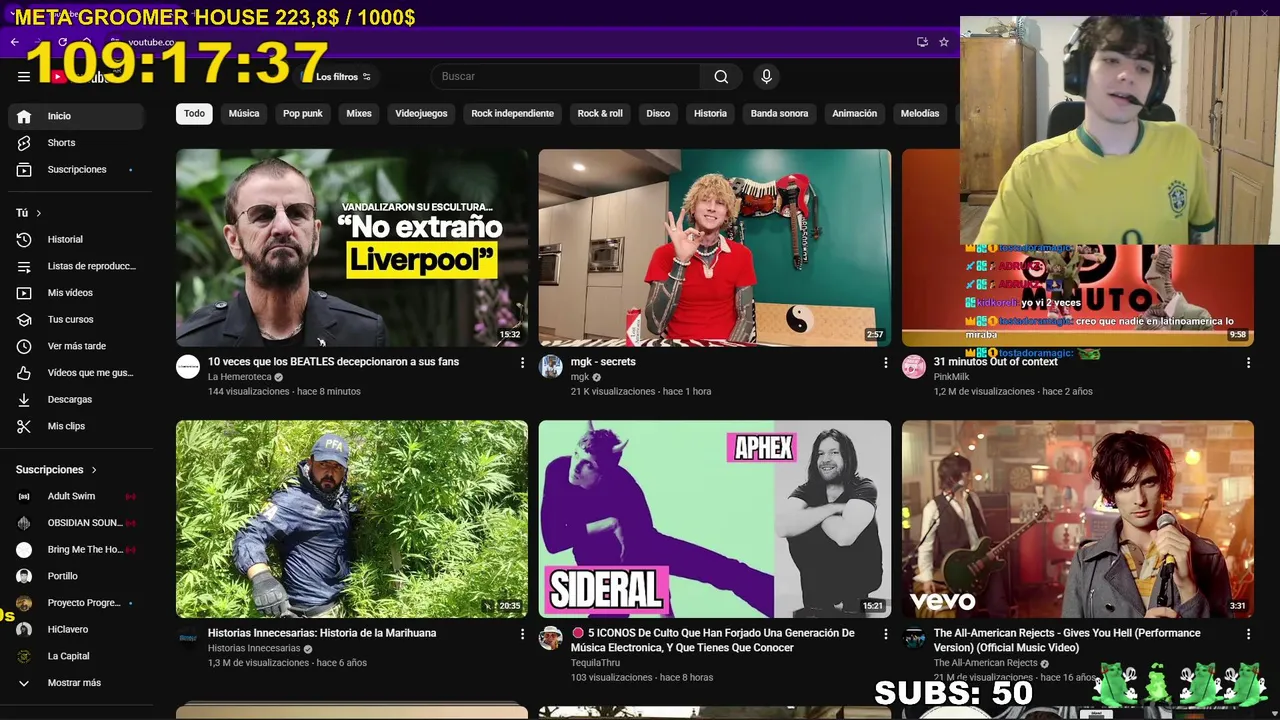Viewport: 1280px width, 720px height.
Task: Select the Melodías chip
Action: click(920, 114)
